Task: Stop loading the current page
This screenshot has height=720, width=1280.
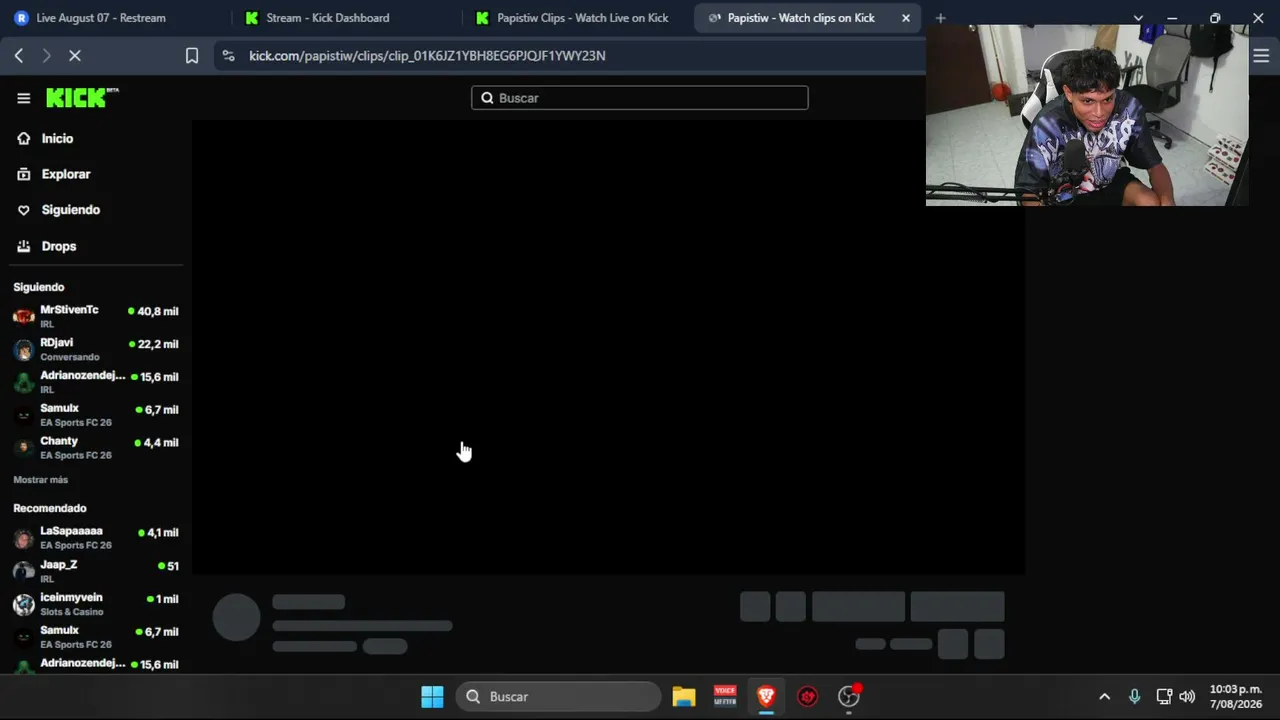Action: tap(75, 56)
